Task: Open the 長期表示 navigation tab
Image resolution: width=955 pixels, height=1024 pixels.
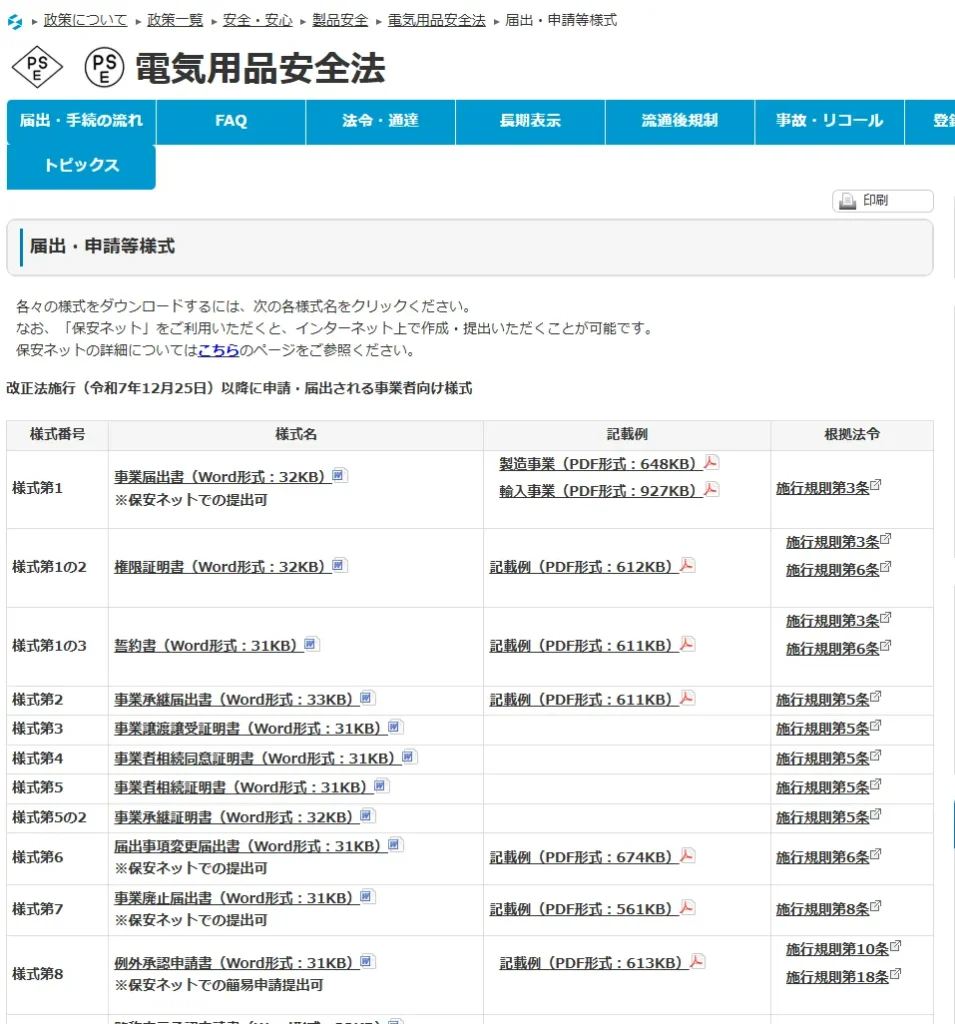Action: tap(530, 121)
